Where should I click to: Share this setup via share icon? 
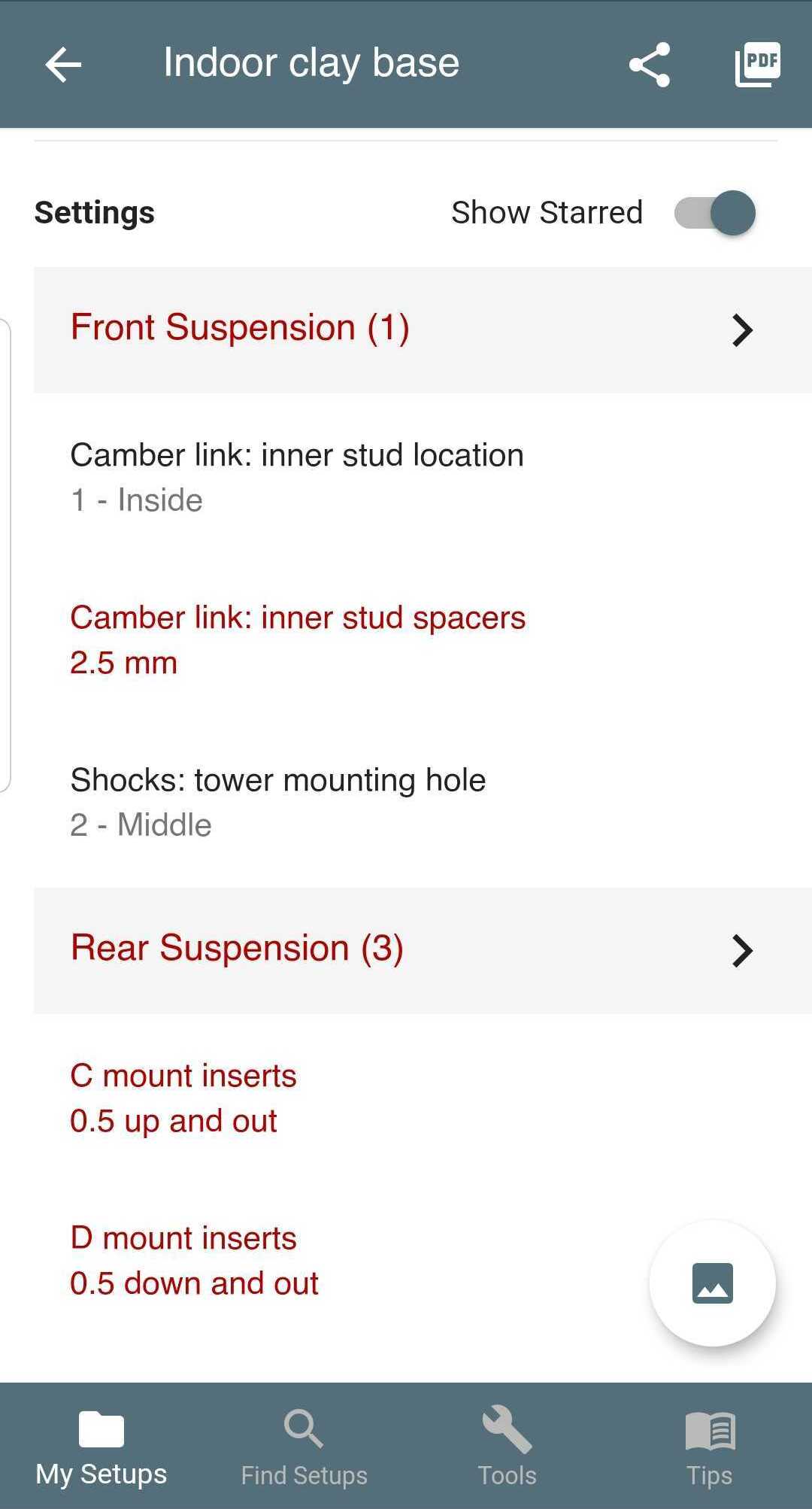pyautogui.click(x=649, y=65)
